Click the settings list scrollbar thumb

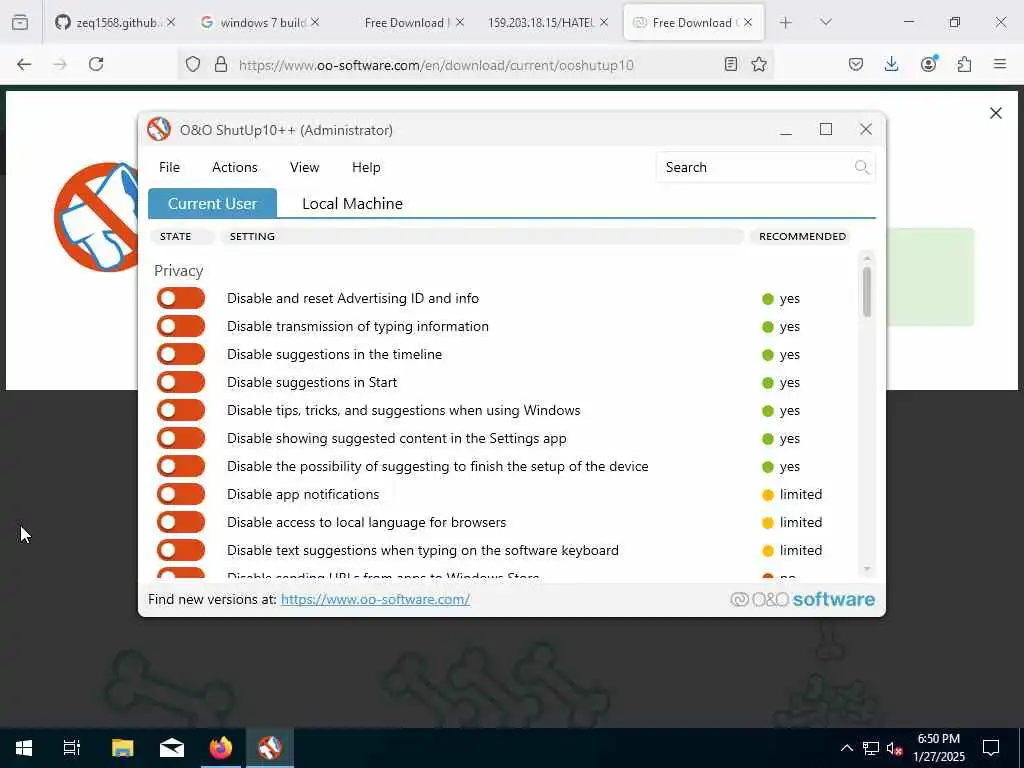pos(867,292)
